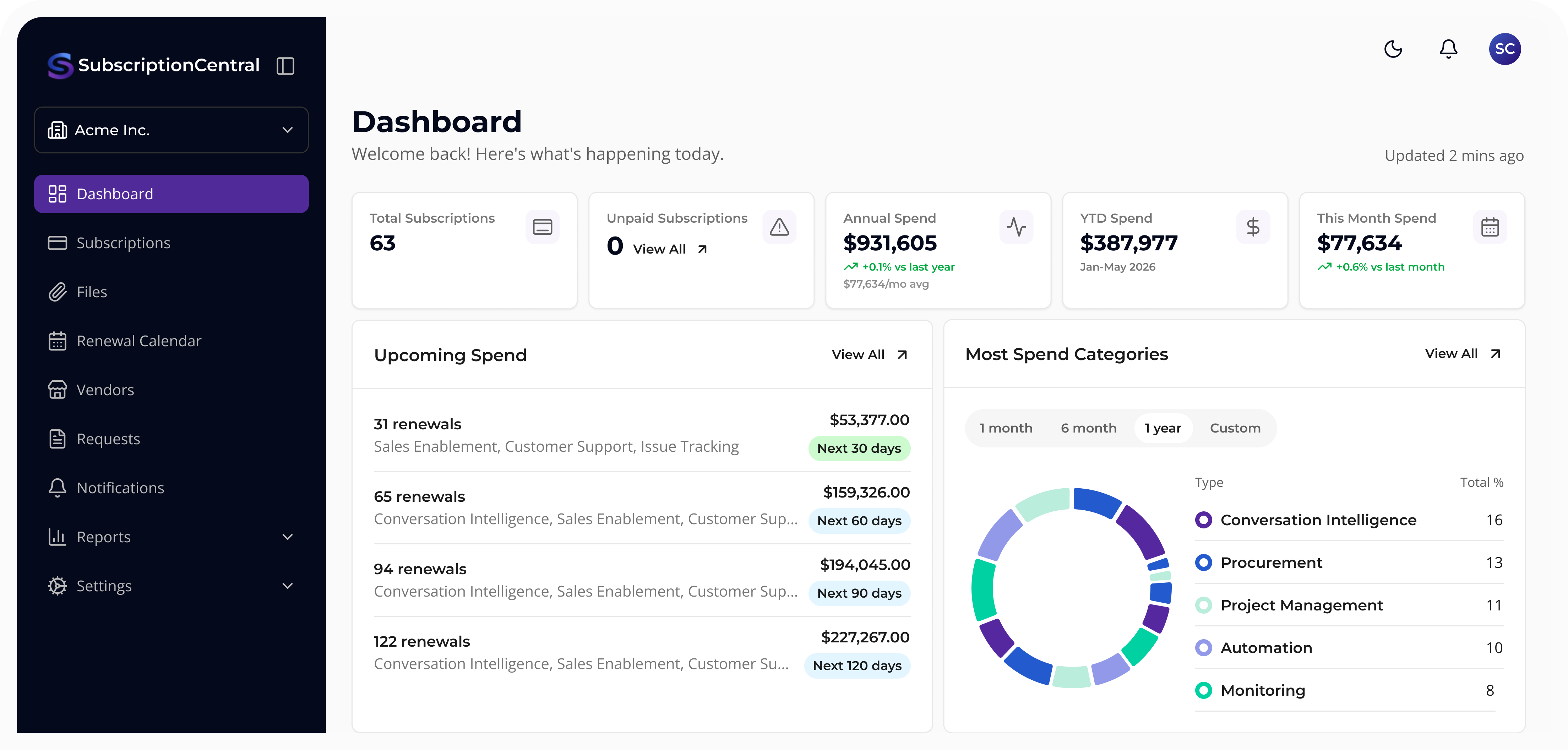Select the 6 month period tab
1568x750 pixels.
pyautogui.click(x=1088, y=428)
